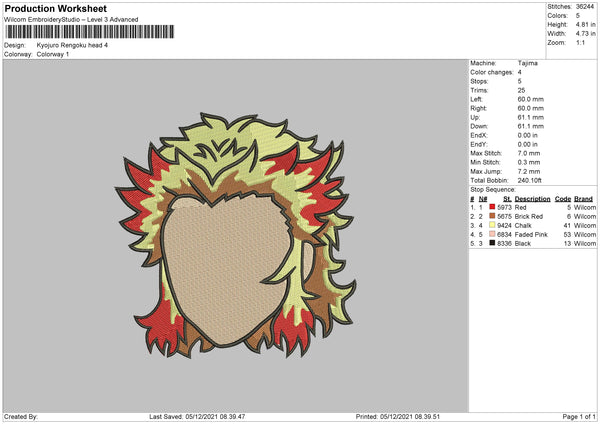The image size is (600, 424).
Task: Click the 'Production Worksheet' title
Action: pyautogui.click(x=55, y=8)
